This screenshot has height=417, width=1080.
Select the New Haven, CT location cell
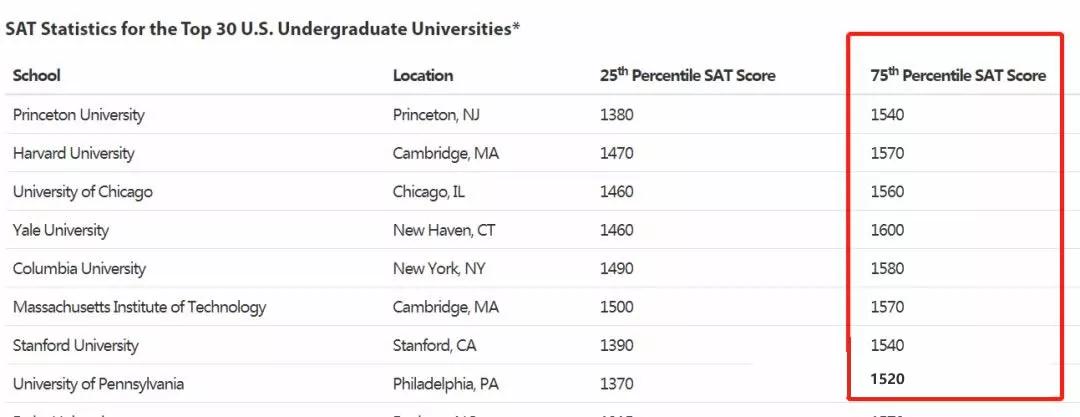point(444,231)
